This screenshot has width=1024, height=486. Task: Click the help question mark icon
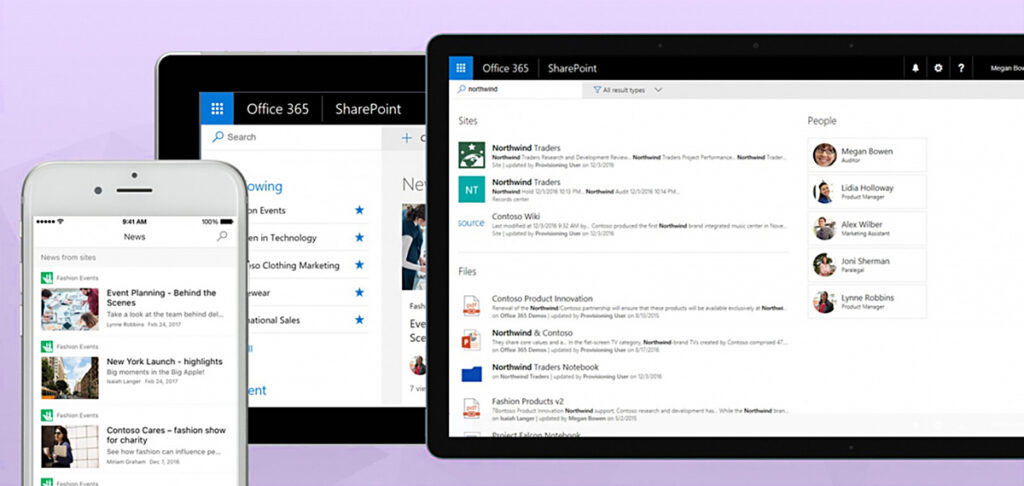tap(961, 68)
